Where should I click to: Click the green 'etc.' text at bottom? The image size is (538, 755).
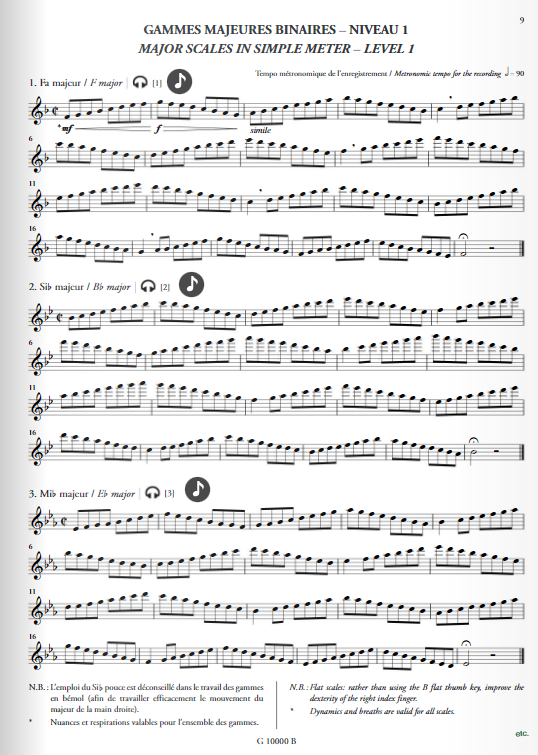pos(522,734)
